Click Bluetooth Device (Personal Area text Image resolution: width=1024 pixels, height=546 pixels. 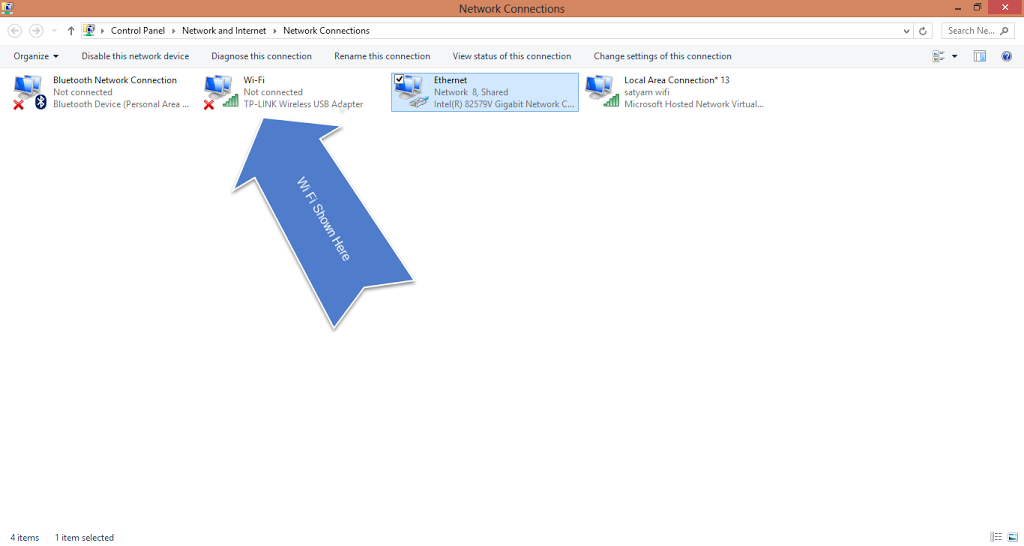click(x=121, y=104)
